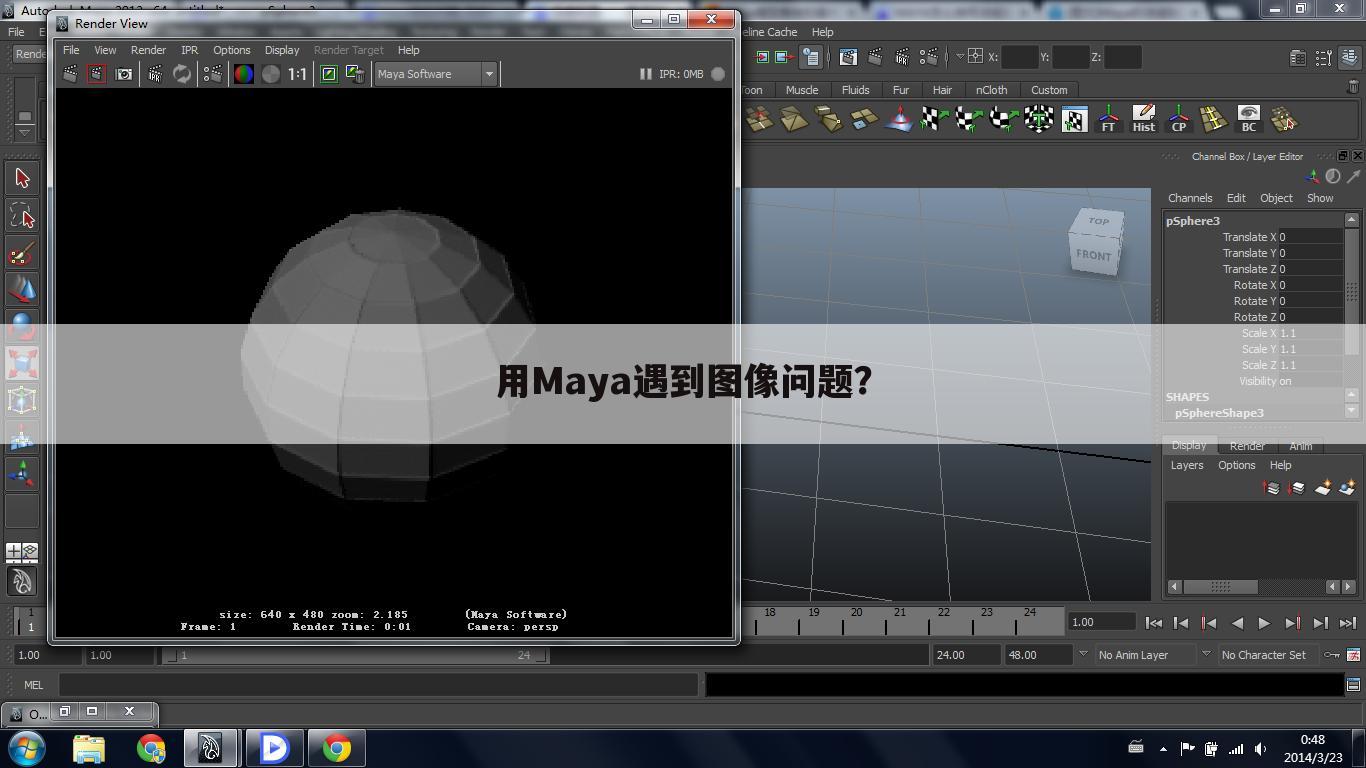Image resolution: width=1366 pixels, height=768 pixels.
Task: Click play forwards button
Action: coord(1264,623)
